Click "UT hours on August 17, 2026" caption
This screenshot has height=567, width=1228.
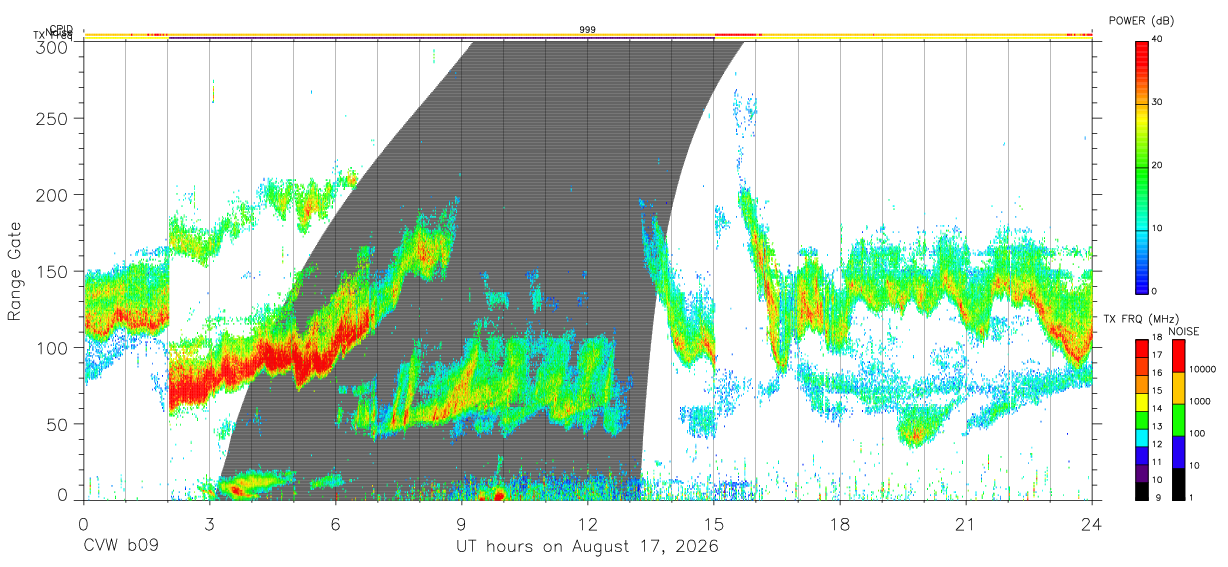pyautogui.click(x=587, y=547)
